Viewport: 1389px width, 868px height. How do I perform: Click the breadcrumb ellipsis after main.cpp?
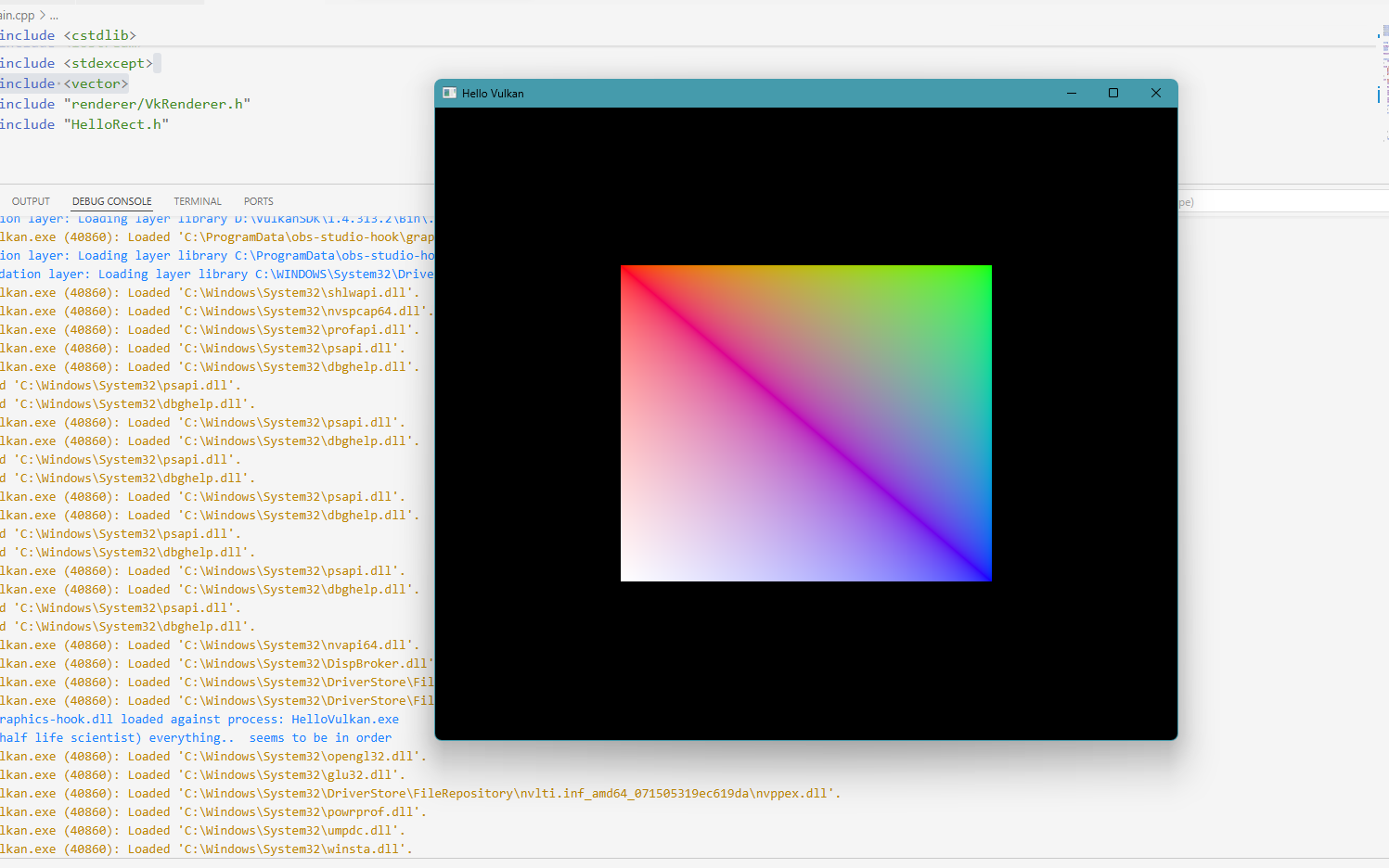(x=54, y=16)
